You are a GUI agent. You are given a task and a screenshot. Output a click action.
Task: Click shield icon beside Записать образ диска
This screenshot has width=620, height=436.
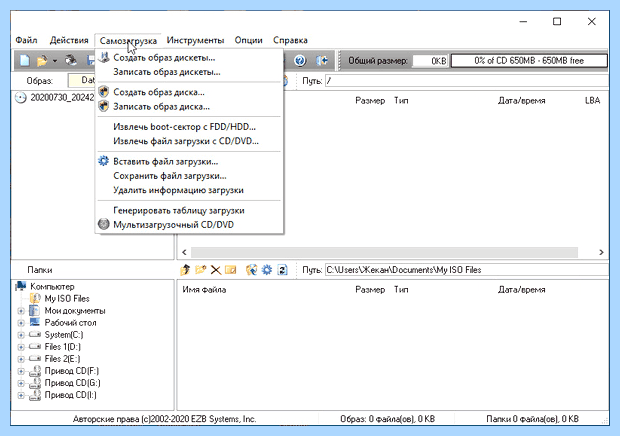[x=104, y=106]
